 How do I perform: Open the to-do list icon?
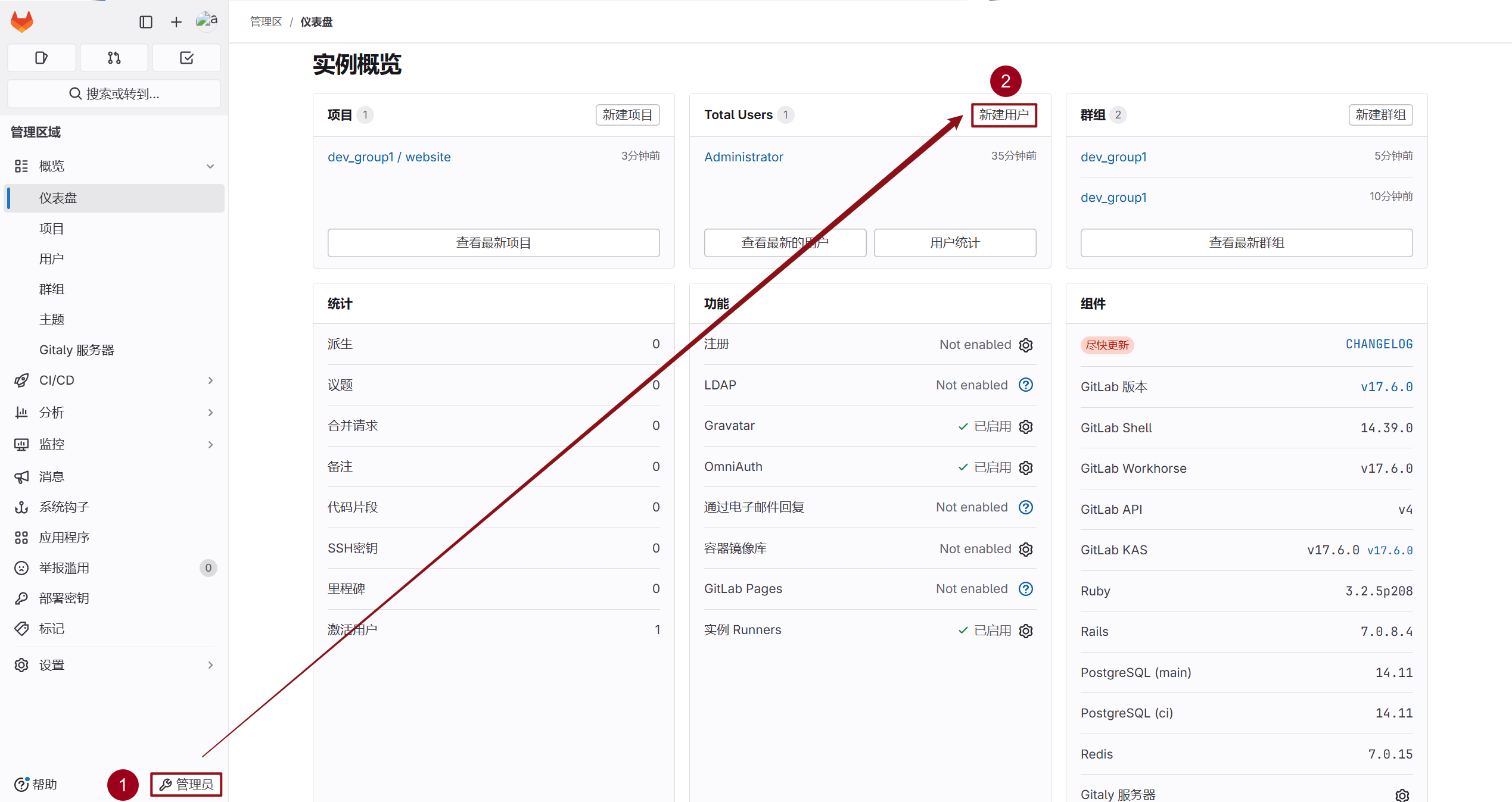click(186, 58)
